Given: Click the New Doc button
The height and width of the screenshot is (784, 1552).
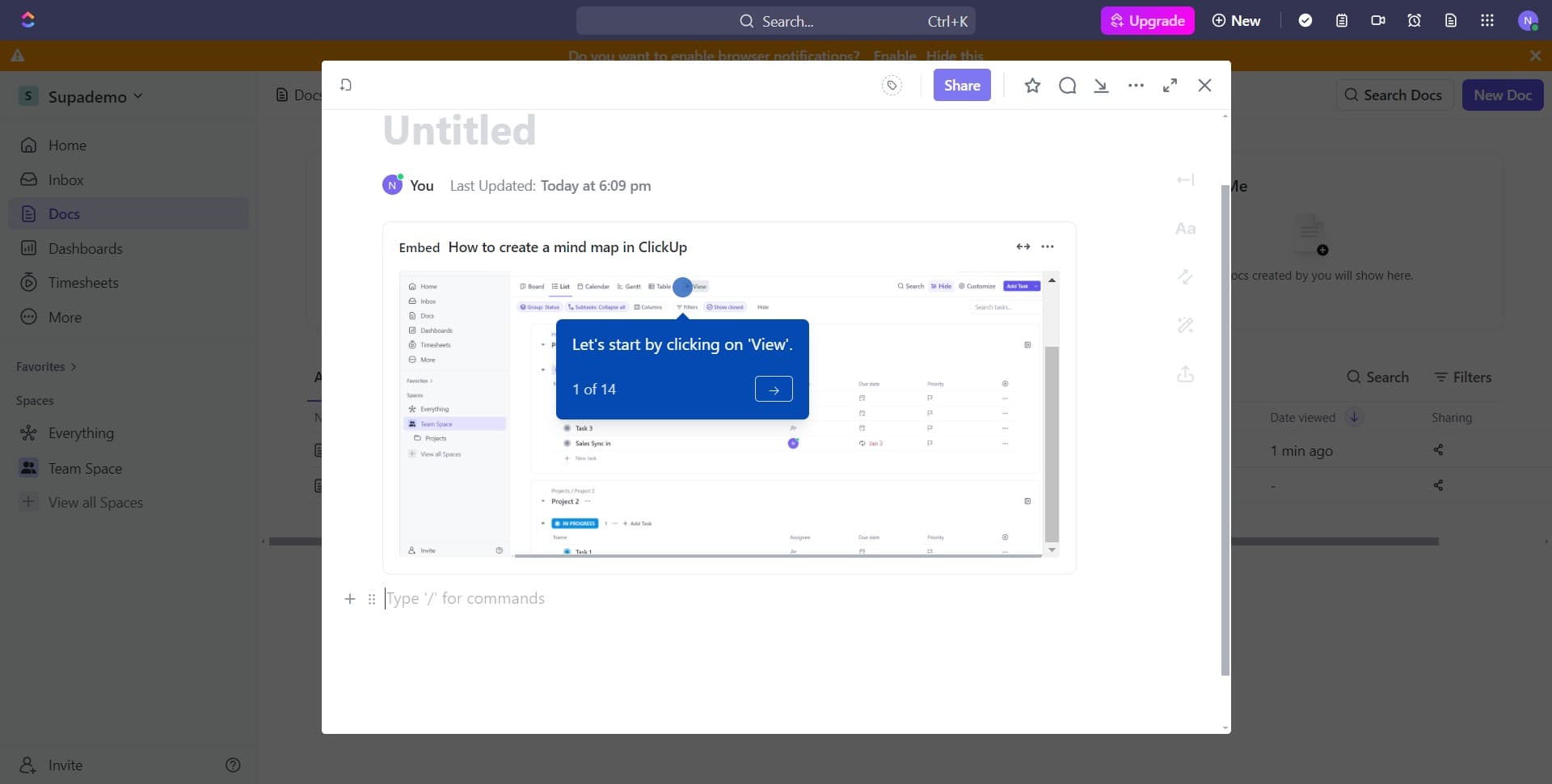Looking at the screenshot, I should click(1502, 95).
